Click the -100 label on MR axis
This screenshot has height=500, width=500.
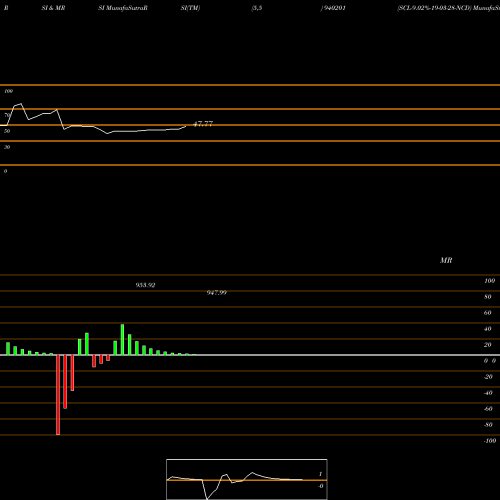[x=490, y=441]
